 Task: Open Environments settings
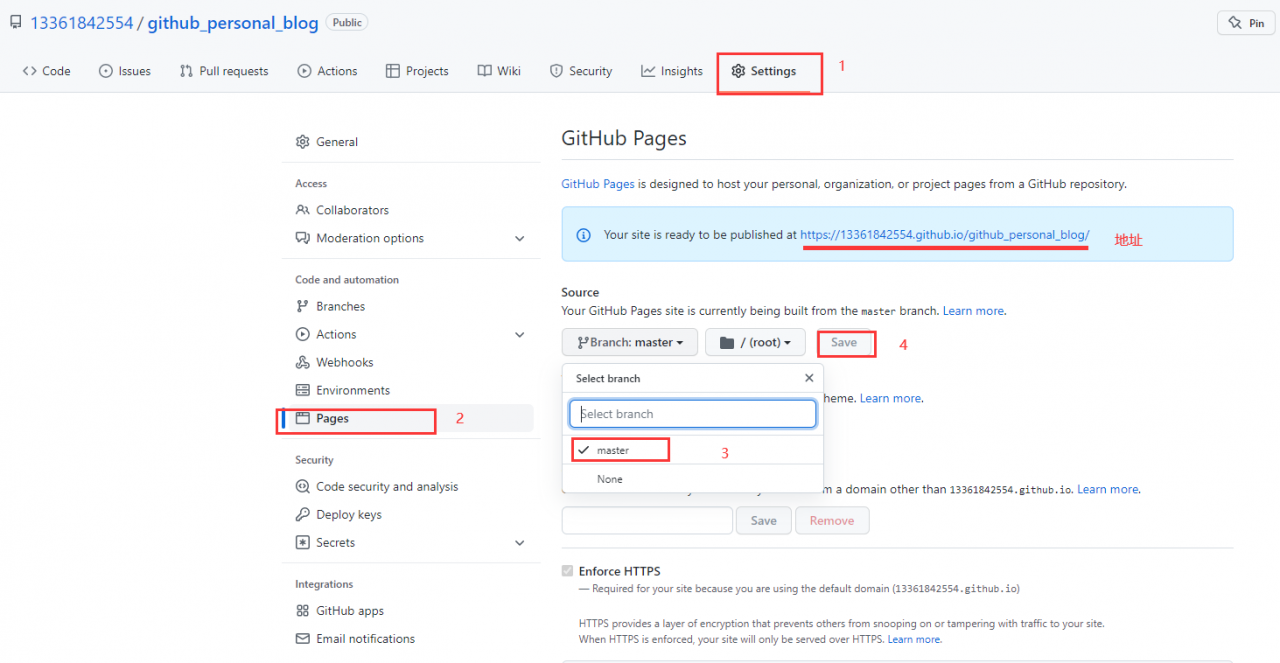353,390
